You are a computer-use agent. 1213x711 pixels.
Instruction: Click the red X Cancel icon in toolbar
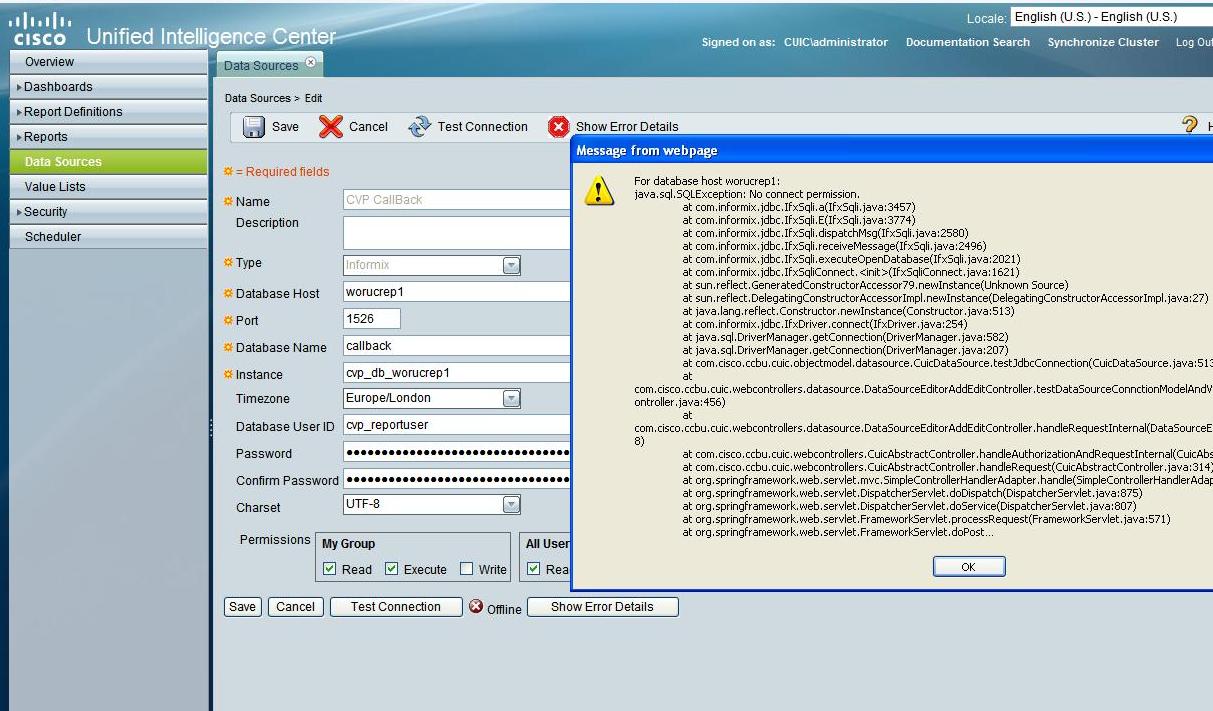click(331, 127)
